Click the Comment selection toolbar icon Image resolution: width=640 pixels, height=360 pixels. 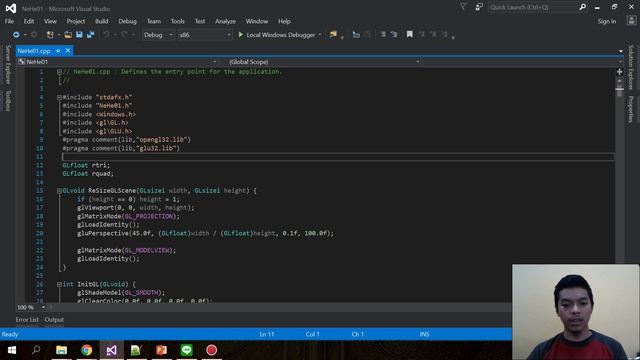[356, 35]
